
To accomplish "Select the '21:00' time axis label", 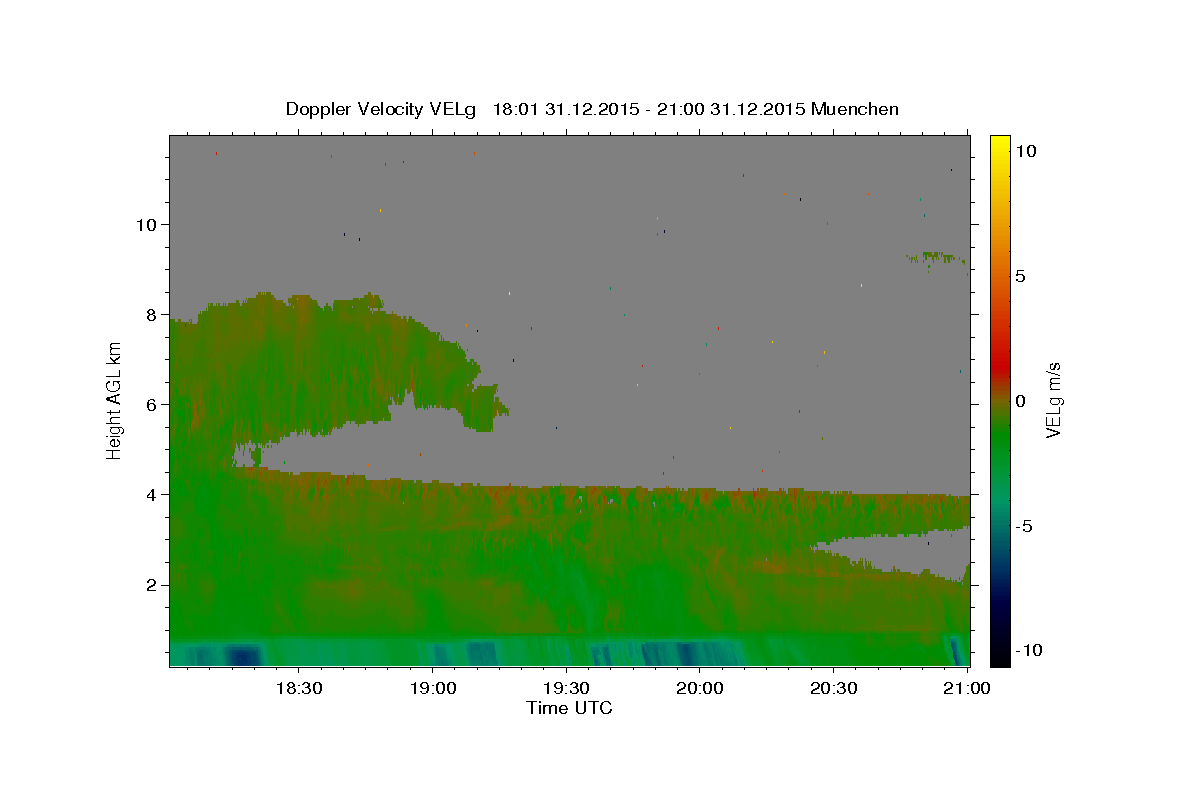I will [x=968, y=688].
